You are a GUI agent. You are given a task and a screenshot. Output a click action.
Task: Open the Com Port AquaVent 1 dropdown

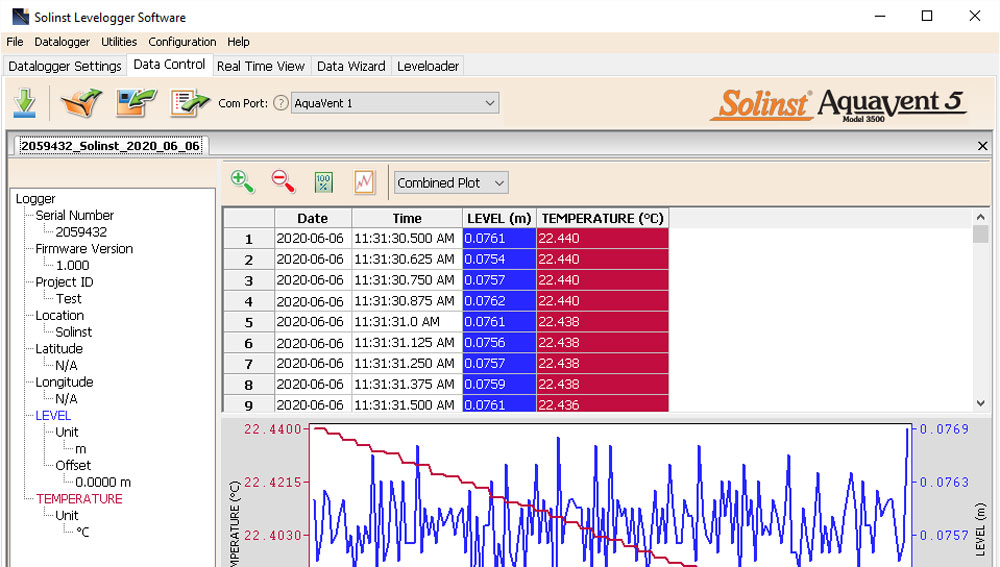coord(394,103)
